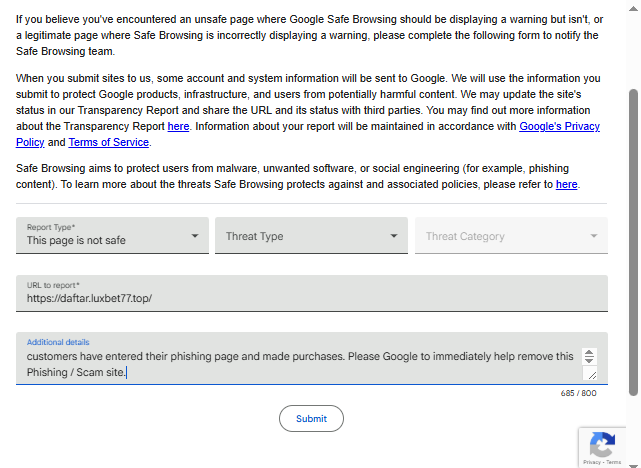Screen dimensions: 641x468
Task: Click the Additional details resize handle
Action: pos(591,375)
